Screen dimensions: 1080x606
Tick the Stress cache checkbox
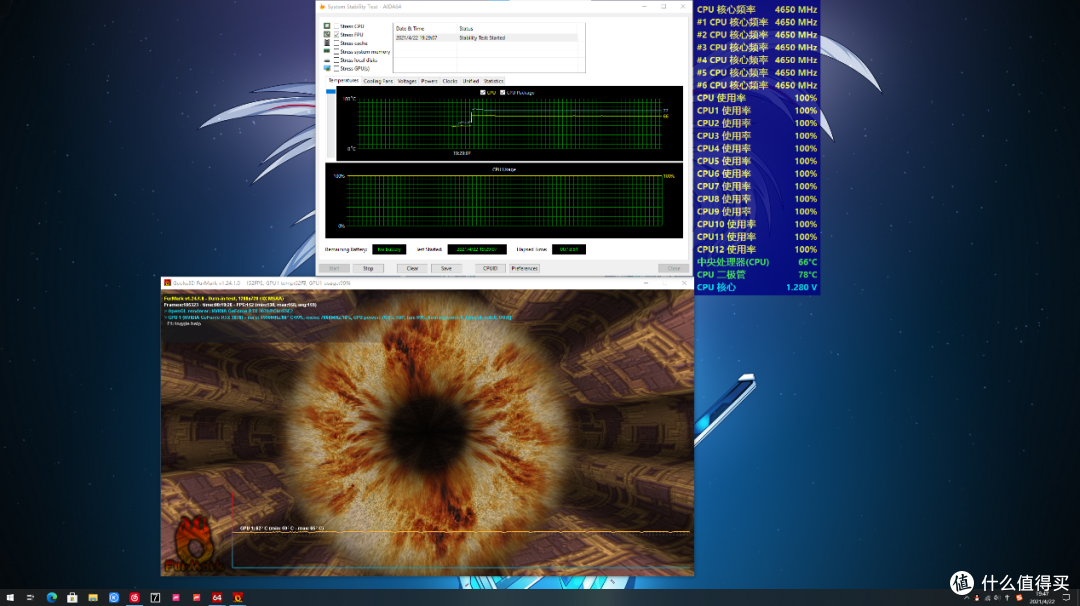coord(336,43)
